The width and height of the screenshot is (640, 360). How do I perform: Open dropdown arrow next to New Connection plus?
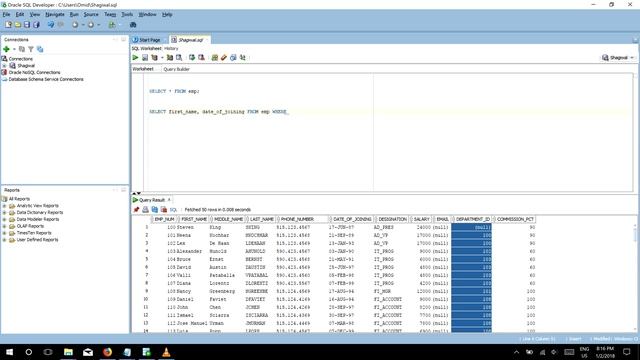[14, 49]
